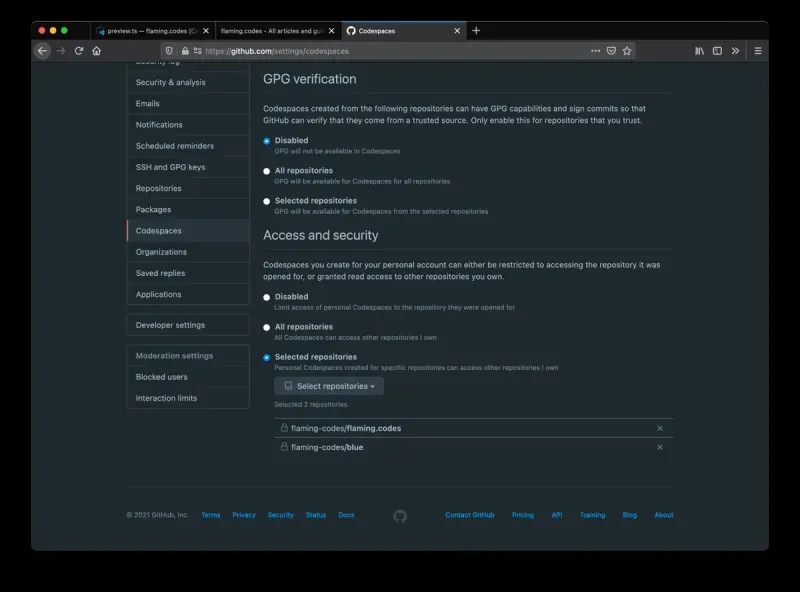
Task: Open the Docs footer link
Action: click(x=346, y=515)
